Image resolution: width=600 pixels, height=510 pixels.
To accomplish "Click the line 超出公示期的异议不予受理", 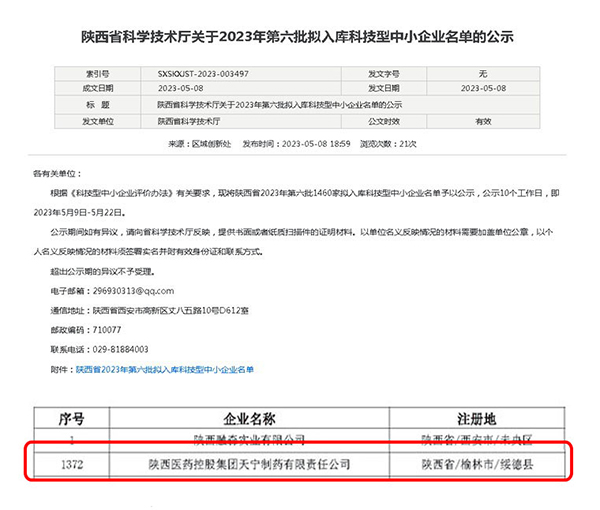I will point(103,272).
